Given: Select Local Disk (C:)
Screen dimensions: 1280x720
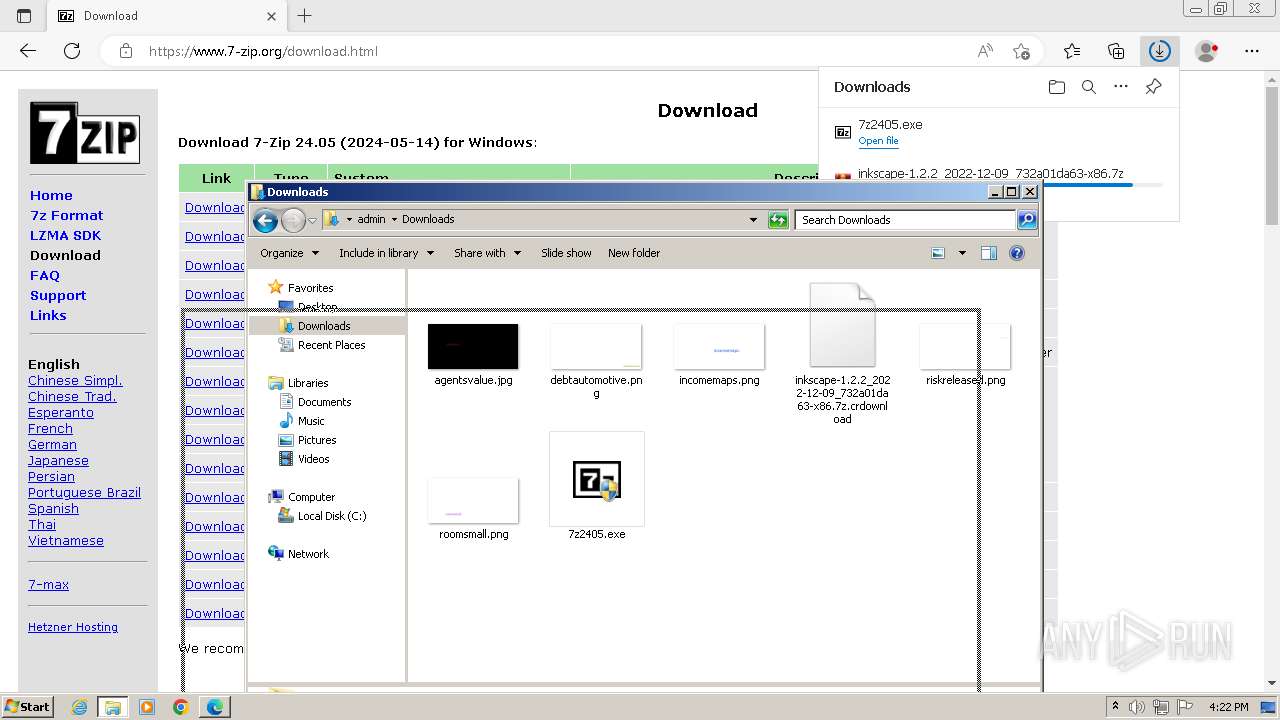Looking at the screenshot, I should point(332,516).
